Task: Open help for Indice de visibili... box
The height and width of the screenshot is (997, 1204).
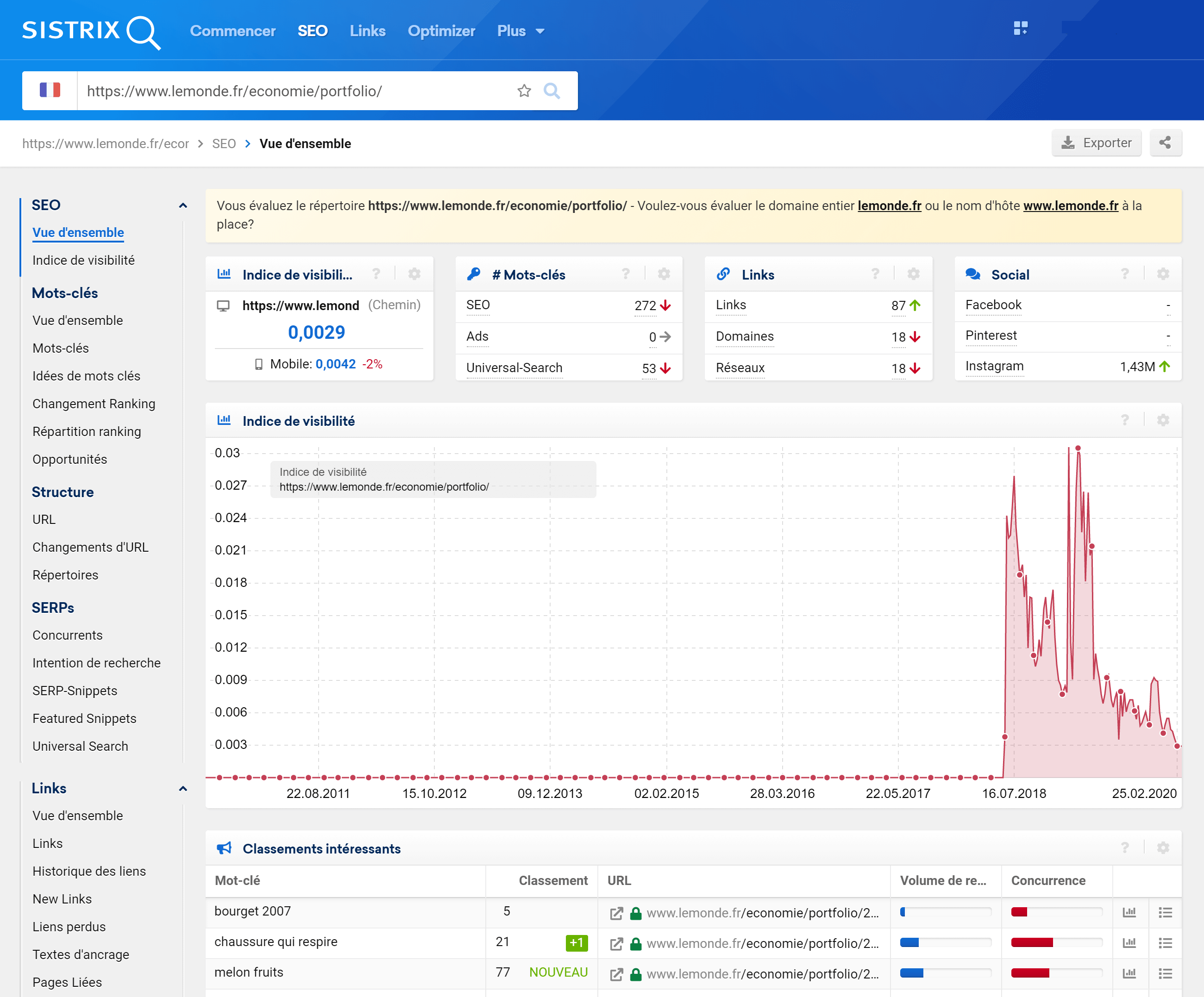Action: click(376, 274)
